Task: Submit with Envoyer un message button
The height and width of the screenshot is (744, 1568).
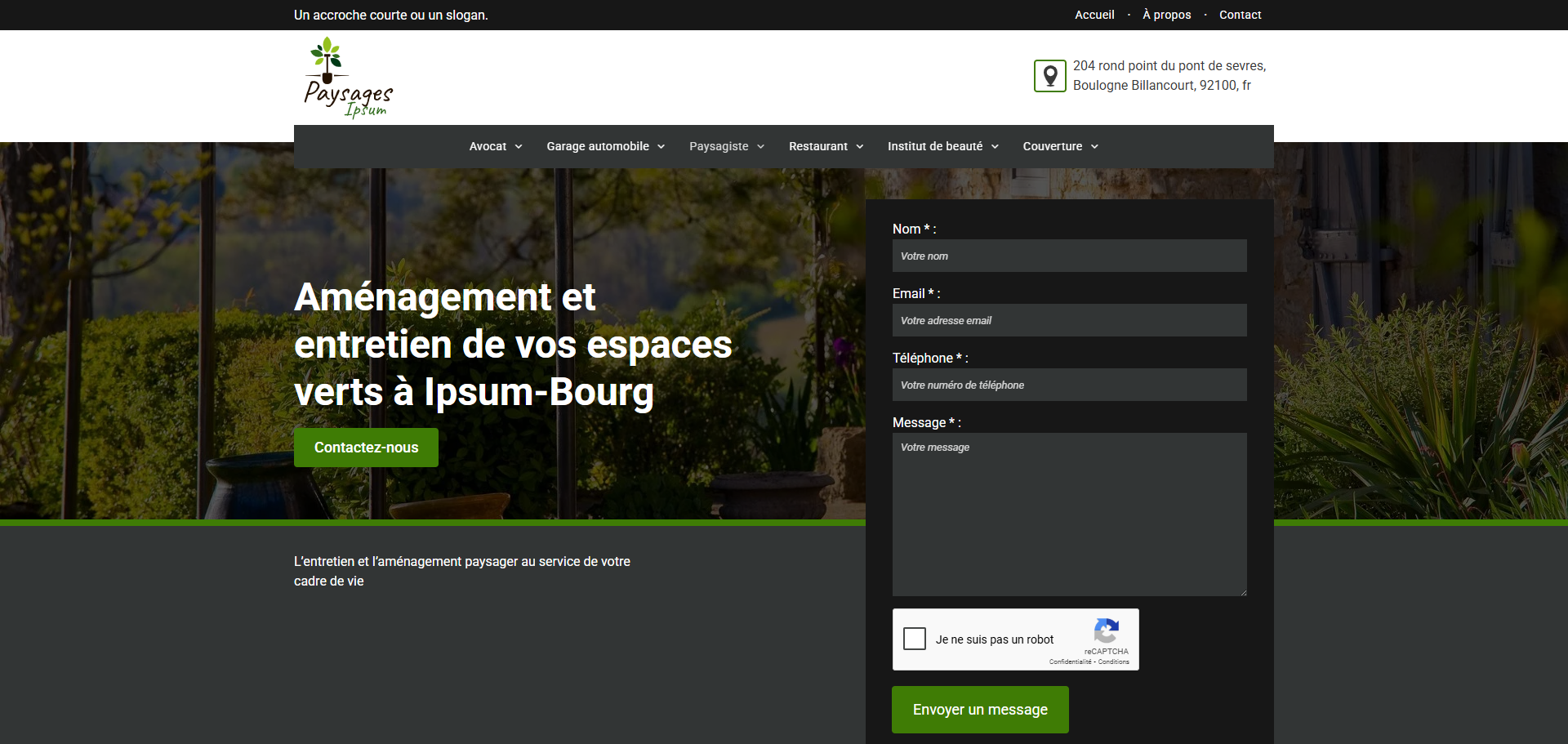Action: (980, 710)
